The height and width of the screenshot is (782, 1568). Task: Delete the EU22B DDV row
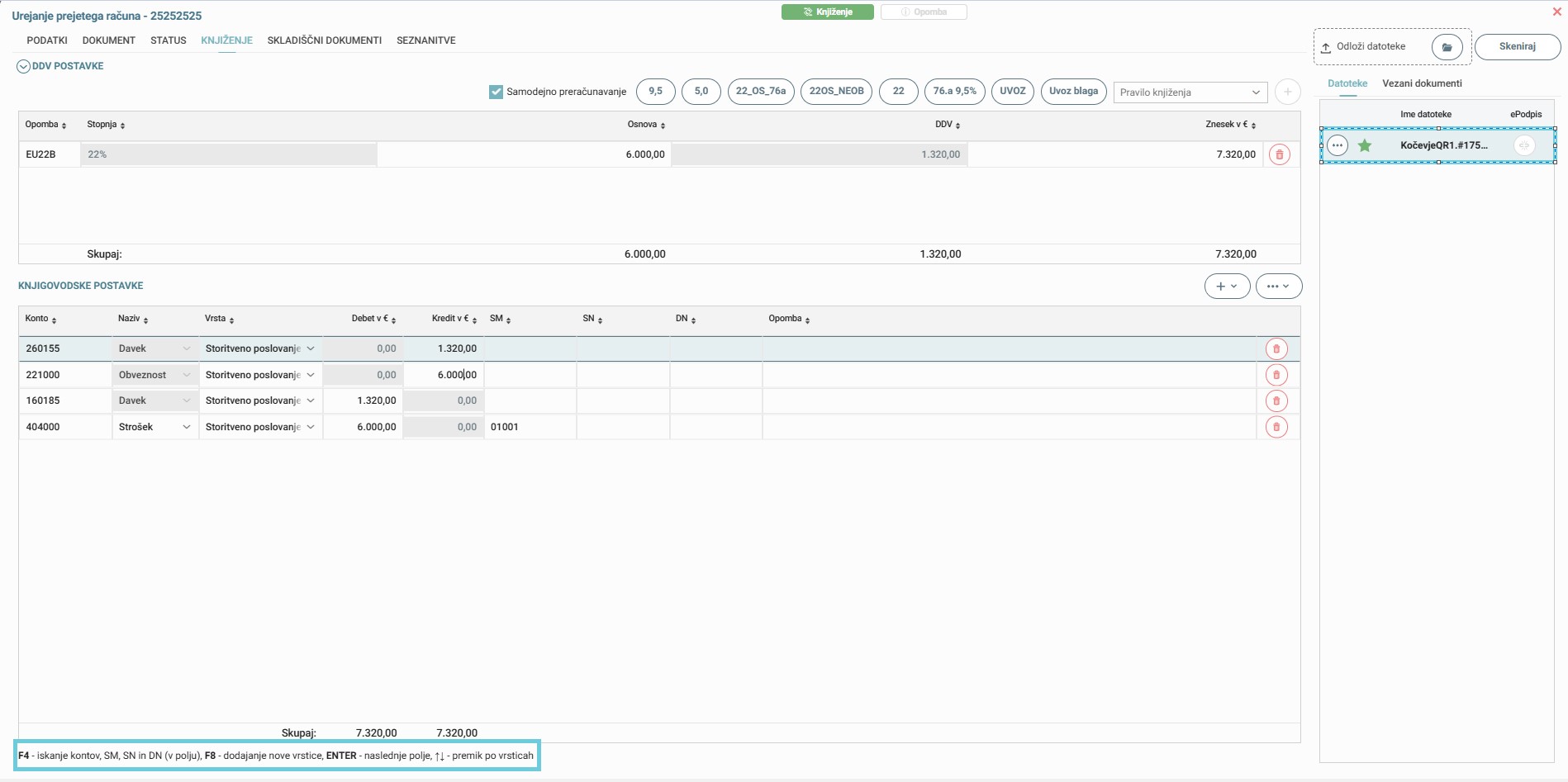coord(1279,154)
